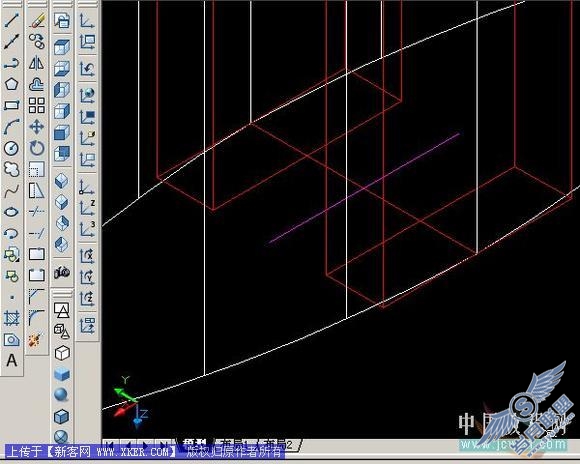The width and height of the screenshot is (580, 464).
Task: Open the Named Views dialog
Action: click(x=62, y=20)
